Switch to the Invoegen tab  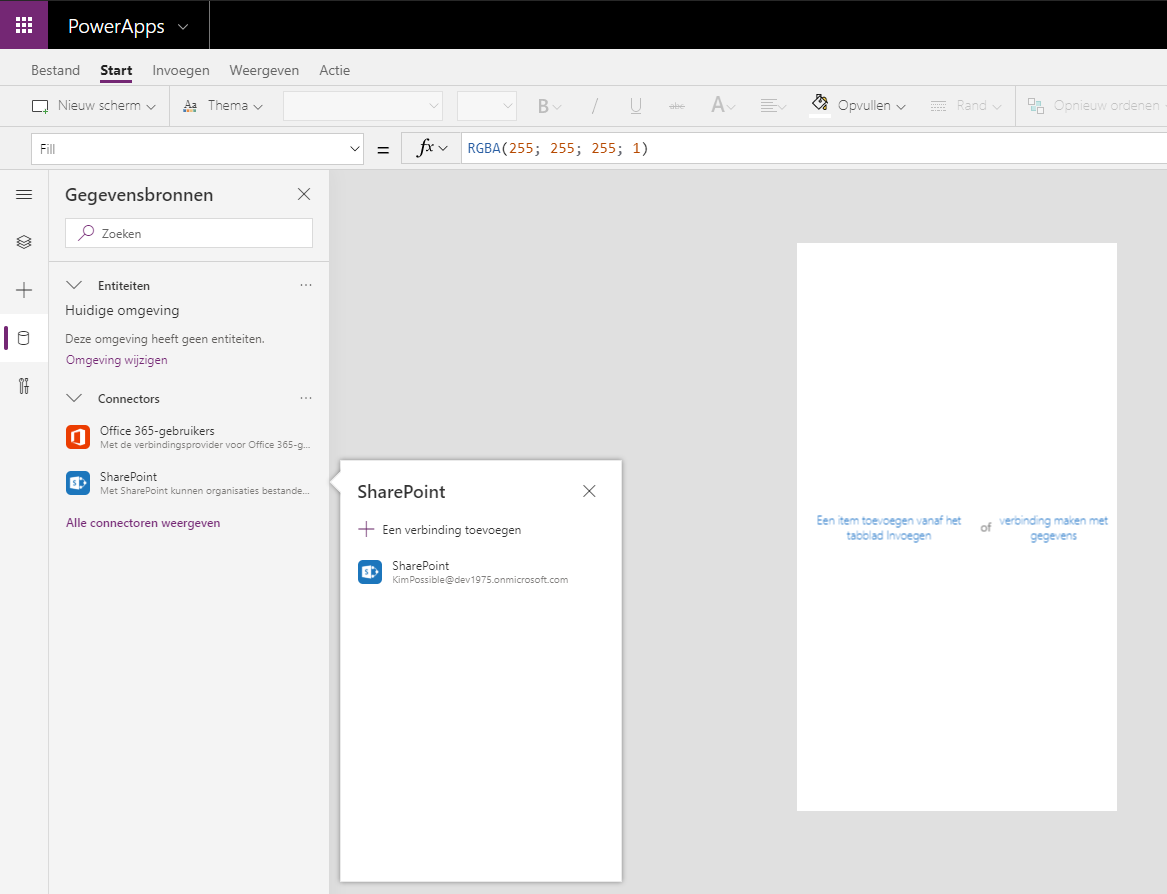(x=181, y=70)
